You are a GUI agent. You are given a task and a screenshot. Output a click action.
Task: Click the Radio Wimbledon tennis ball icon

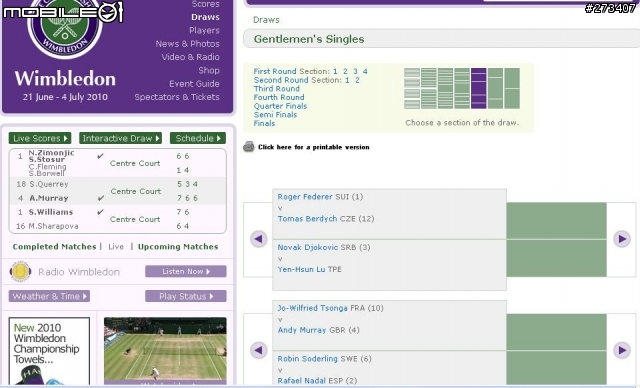[x=20, y=272]
